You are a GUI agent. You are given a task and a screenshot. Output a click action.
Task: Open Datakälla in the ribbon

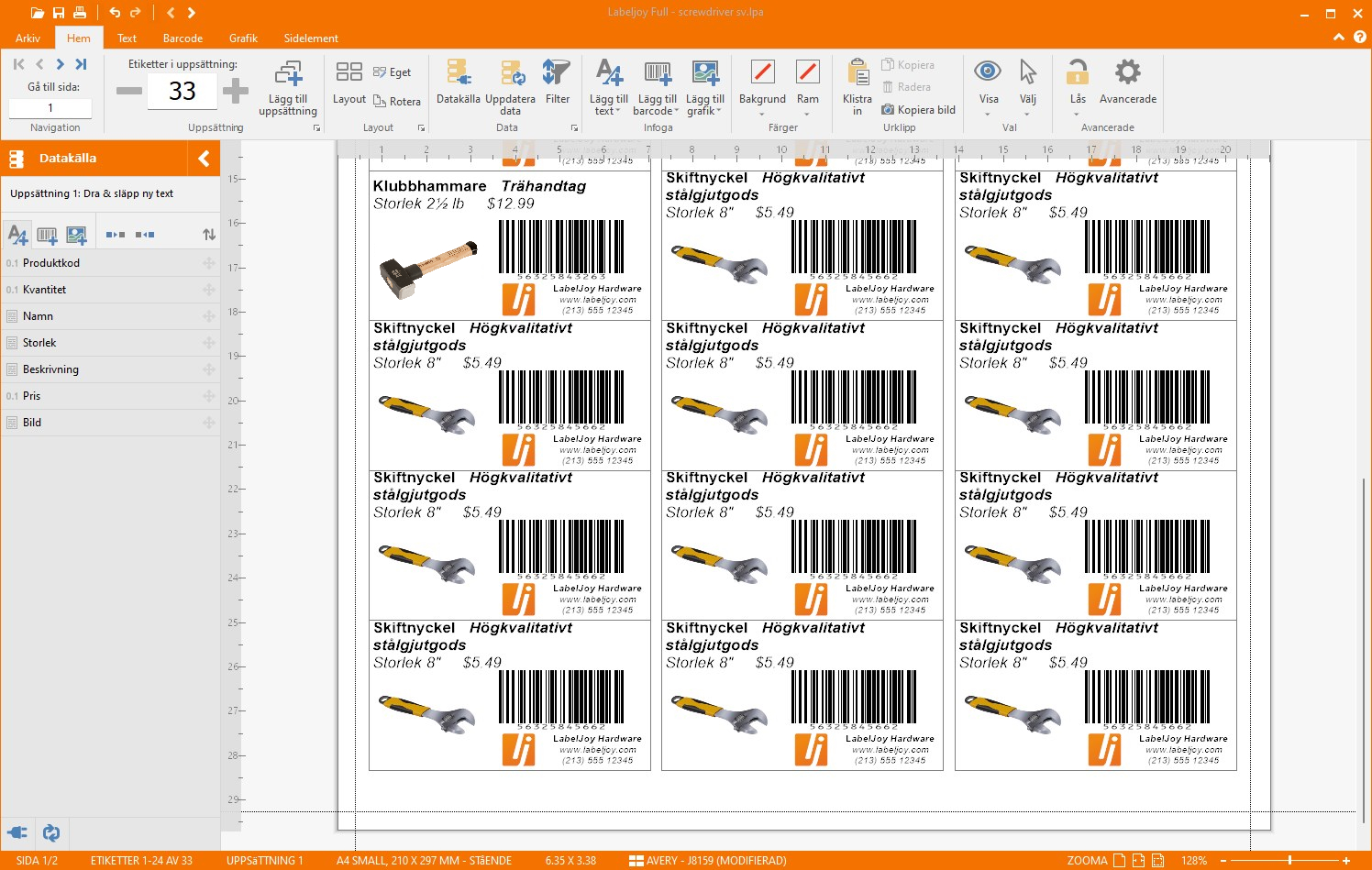[458, 83]
